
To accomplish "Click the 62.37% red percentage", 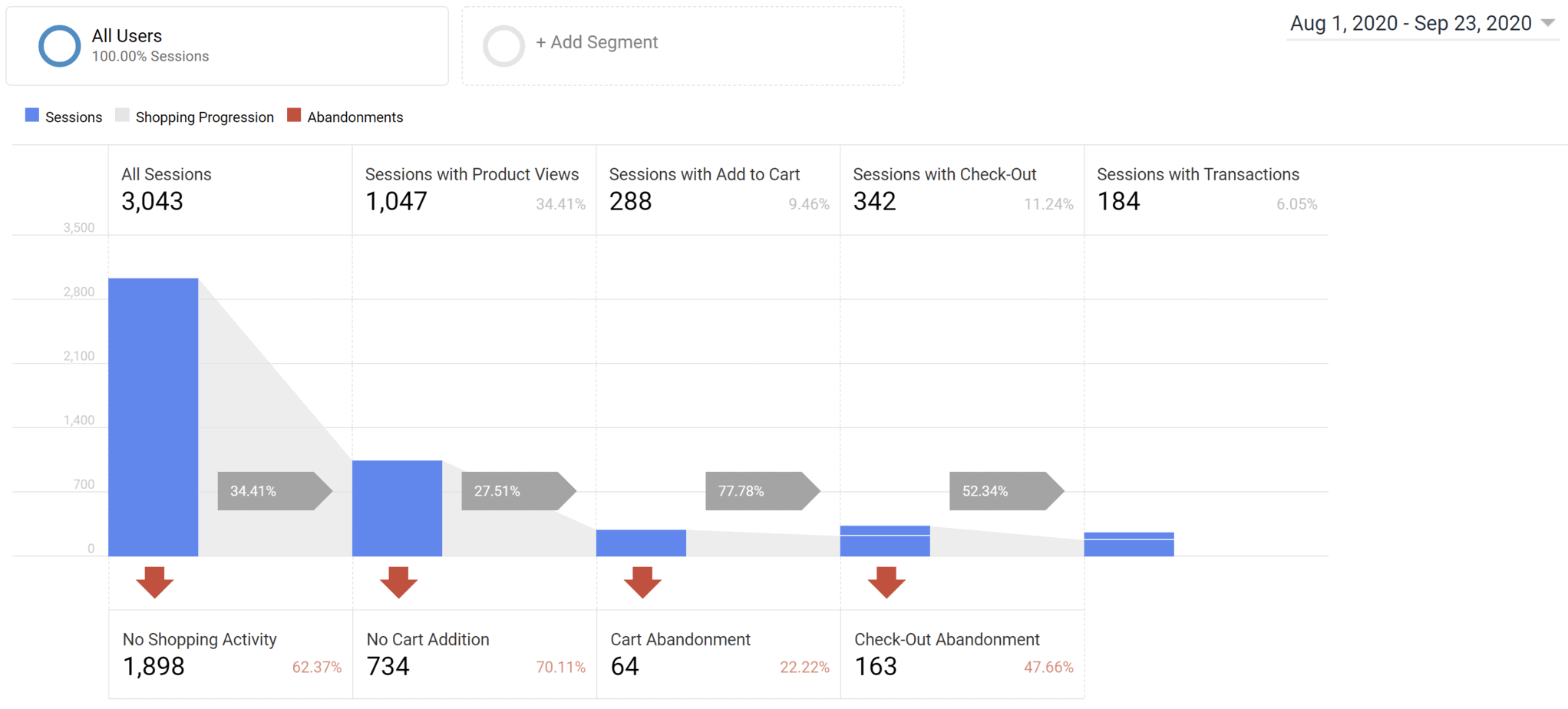I will click(317, 668).
